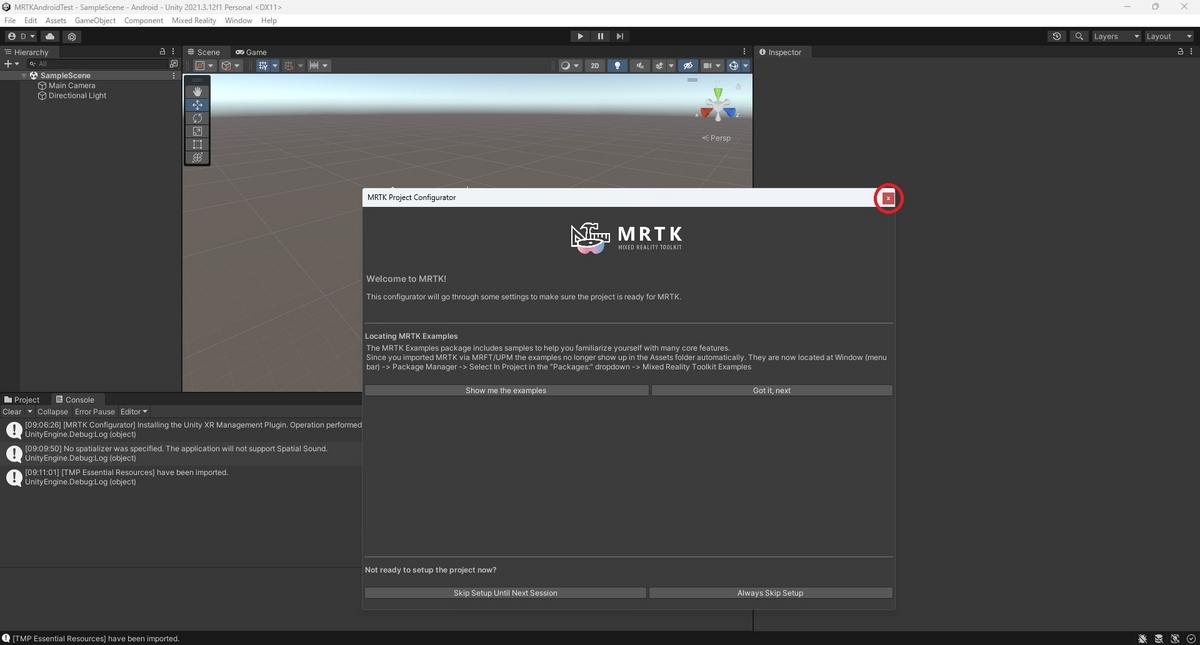Open Scene camera settings dropdown
Viewport: 1200px width, 645px height.
(712, 65)
